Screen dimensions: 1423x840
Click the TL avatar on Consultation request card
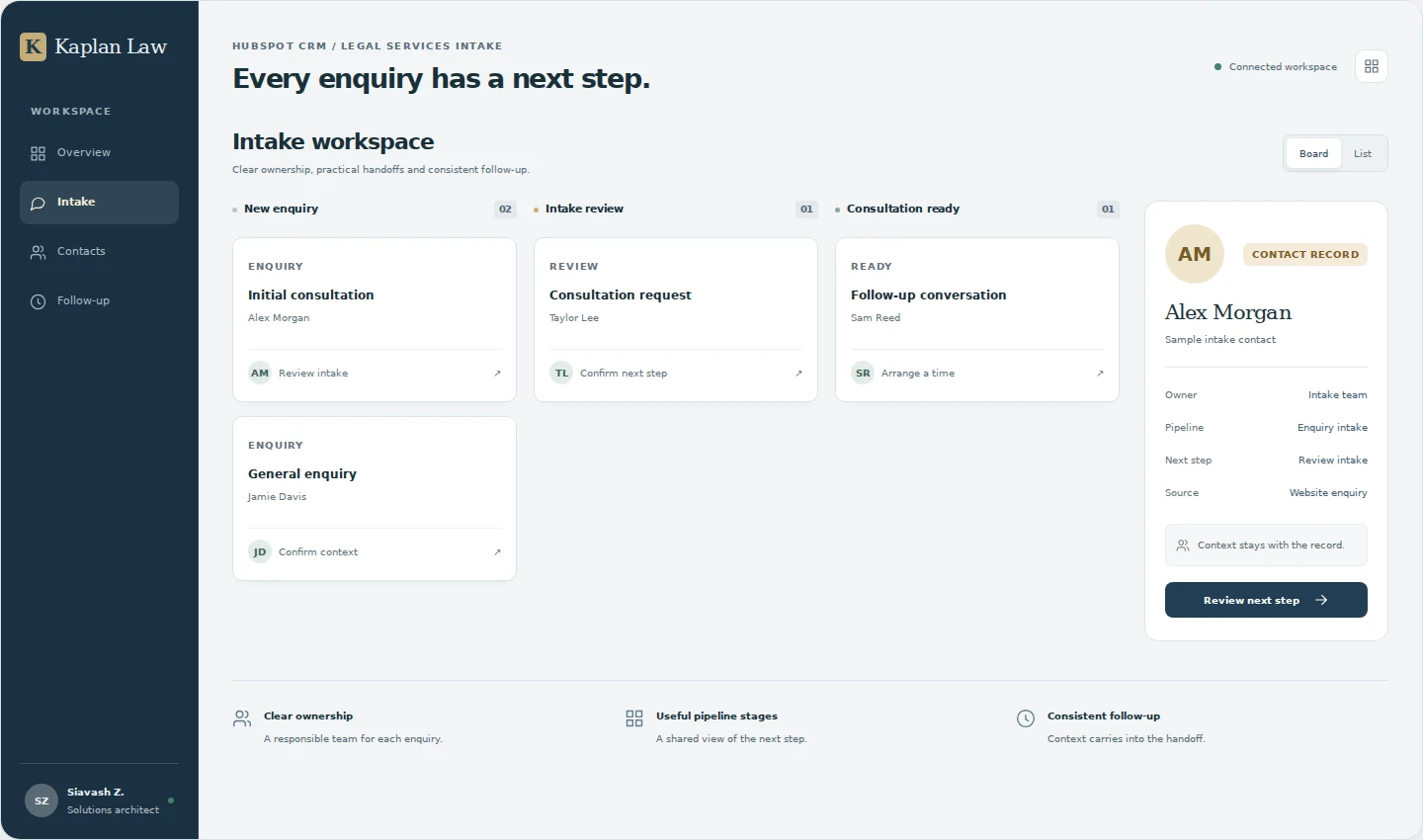(x=561, y=374)
